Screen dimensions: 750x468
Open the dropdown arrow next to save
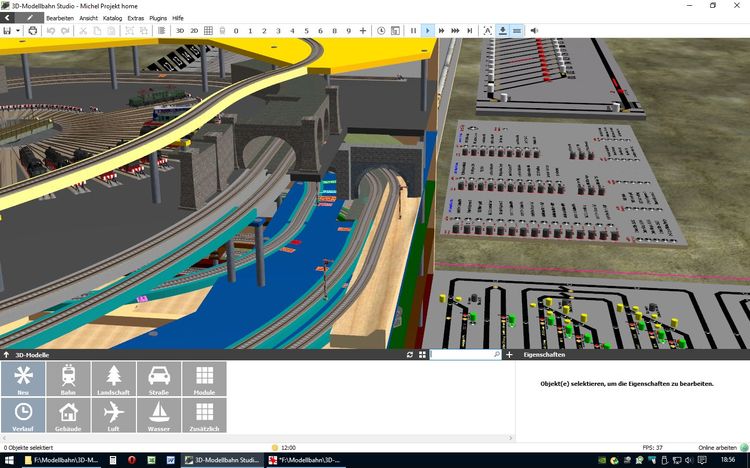18,31
